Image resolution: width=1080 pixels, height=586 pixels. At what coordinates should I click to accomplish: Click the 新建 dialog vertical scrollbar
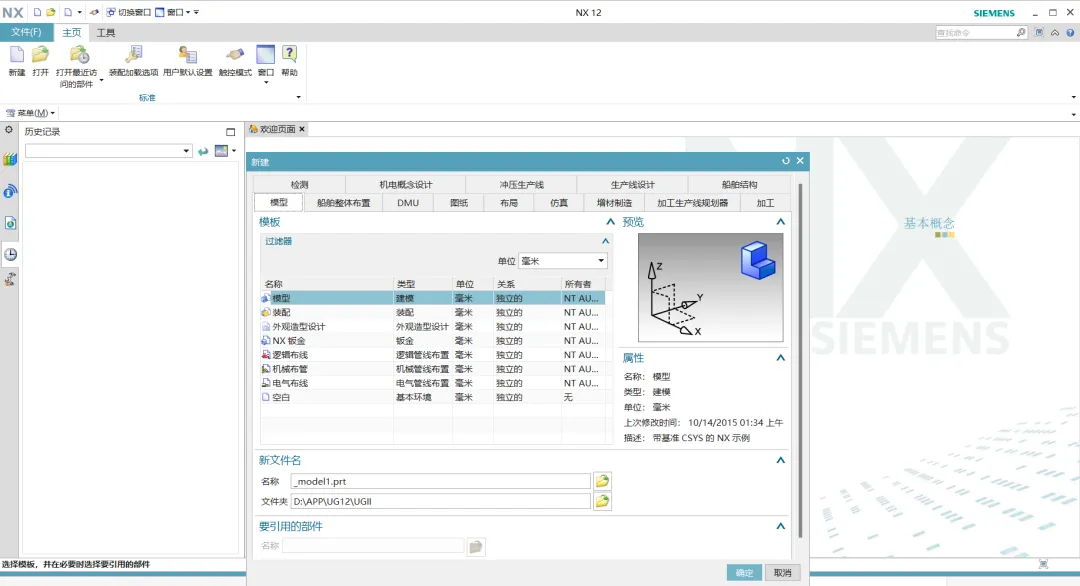click(x=800, y=362)
